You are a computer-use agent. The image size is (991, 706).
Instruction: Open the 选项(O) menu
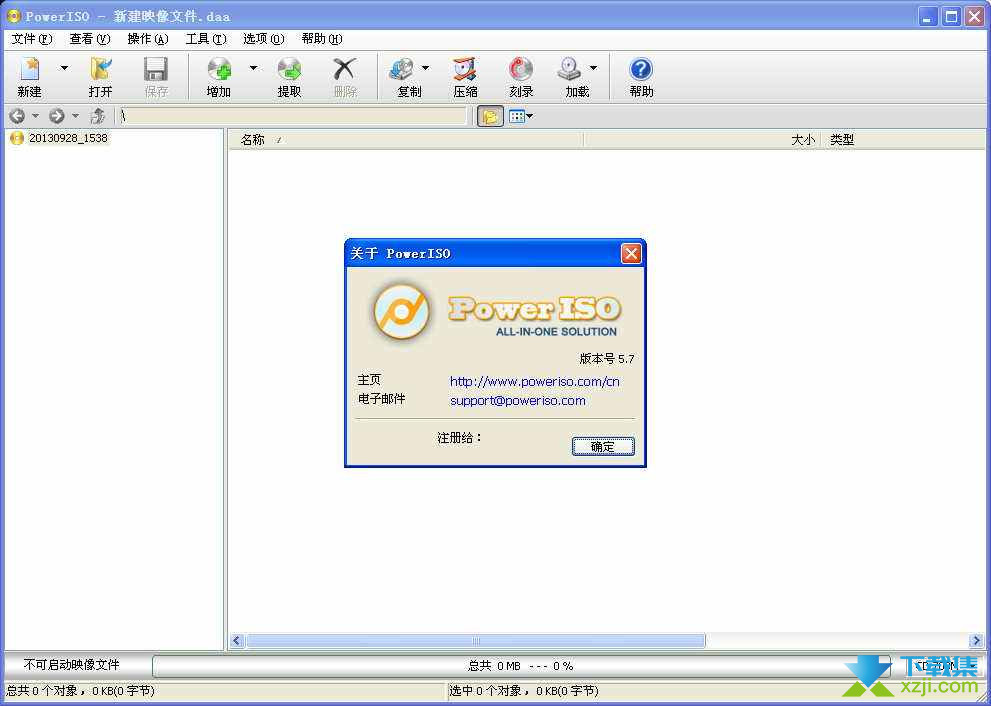[x=264, y=39]
